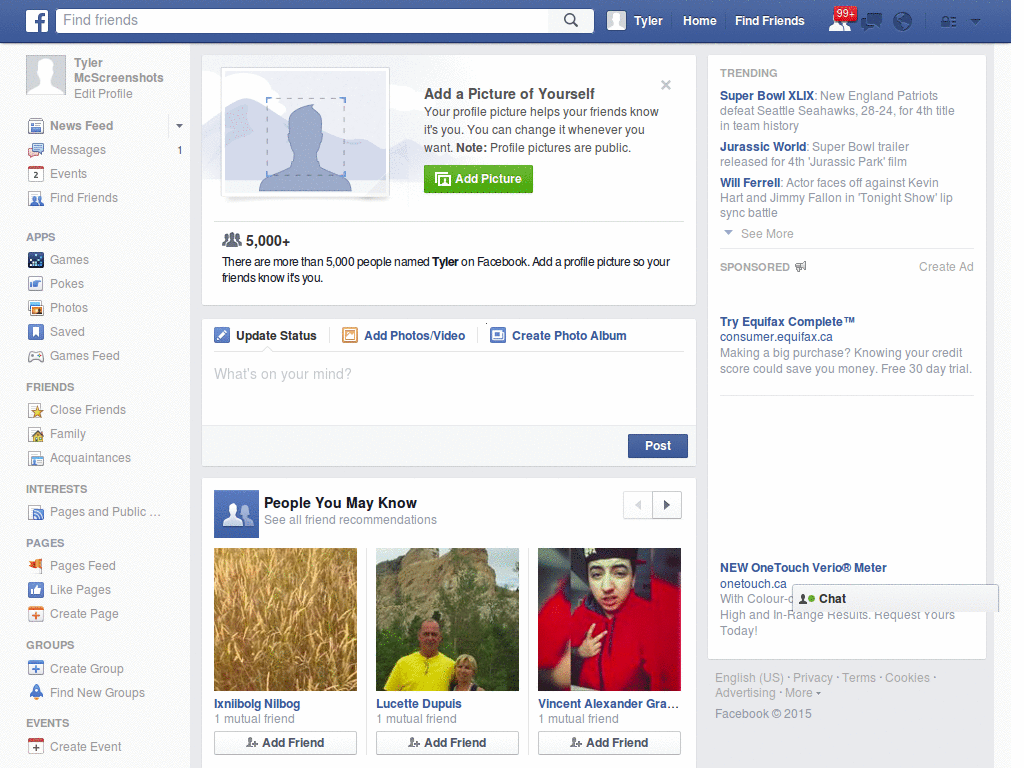Click Messages icon in sidebar
Viewport: 1024px width, 768px height.
pyautogui.click(x=36, y=150)
